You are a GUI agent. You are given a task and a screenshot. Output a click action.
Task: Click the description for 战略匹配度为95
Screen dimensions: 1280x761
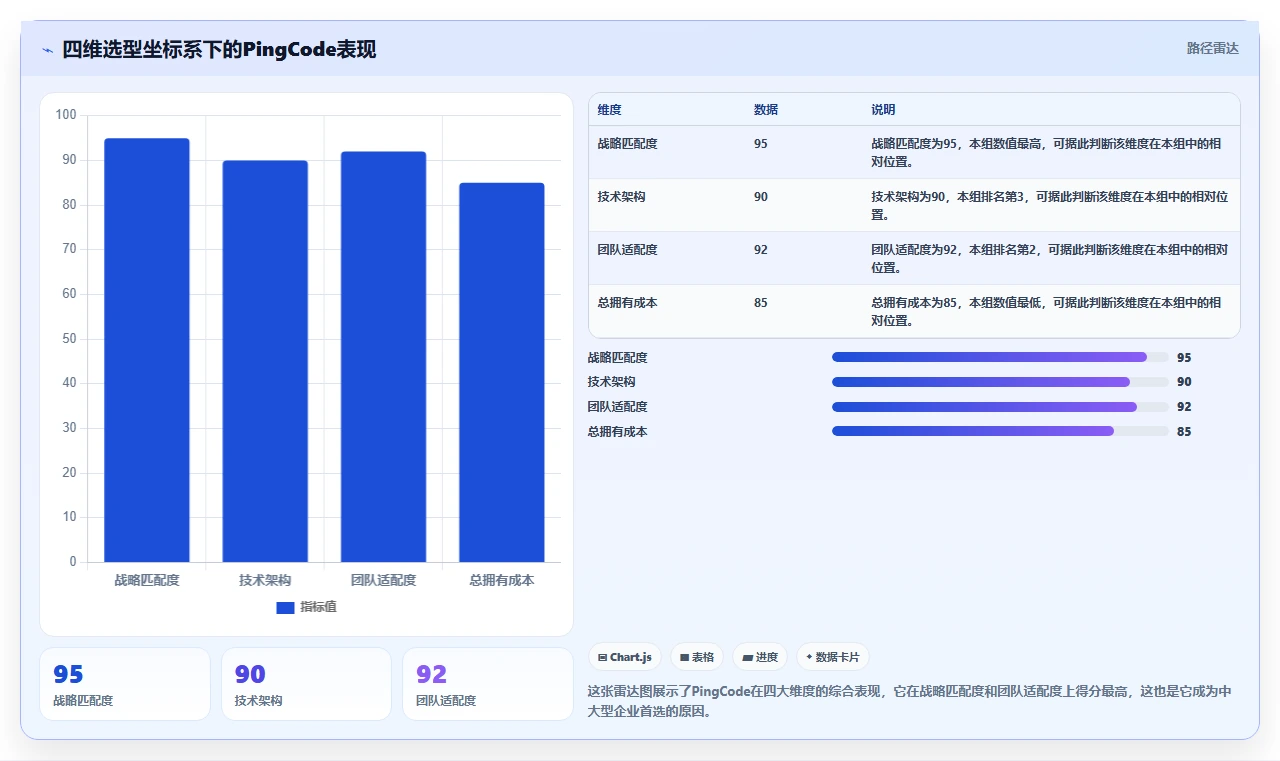pos(1046,152)
